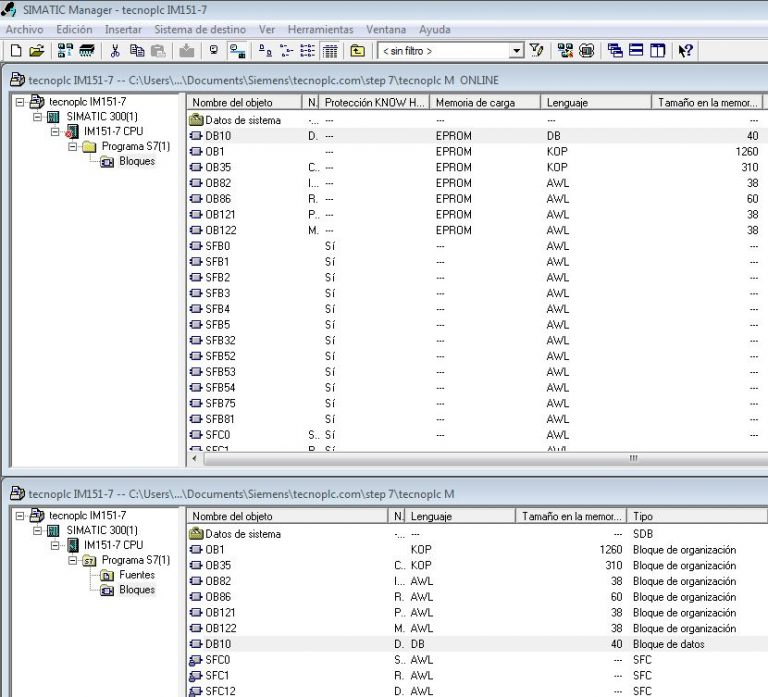768x697 pixels.
Task: Click the Up one level folder icon
Action: click(x=358, y=50)
